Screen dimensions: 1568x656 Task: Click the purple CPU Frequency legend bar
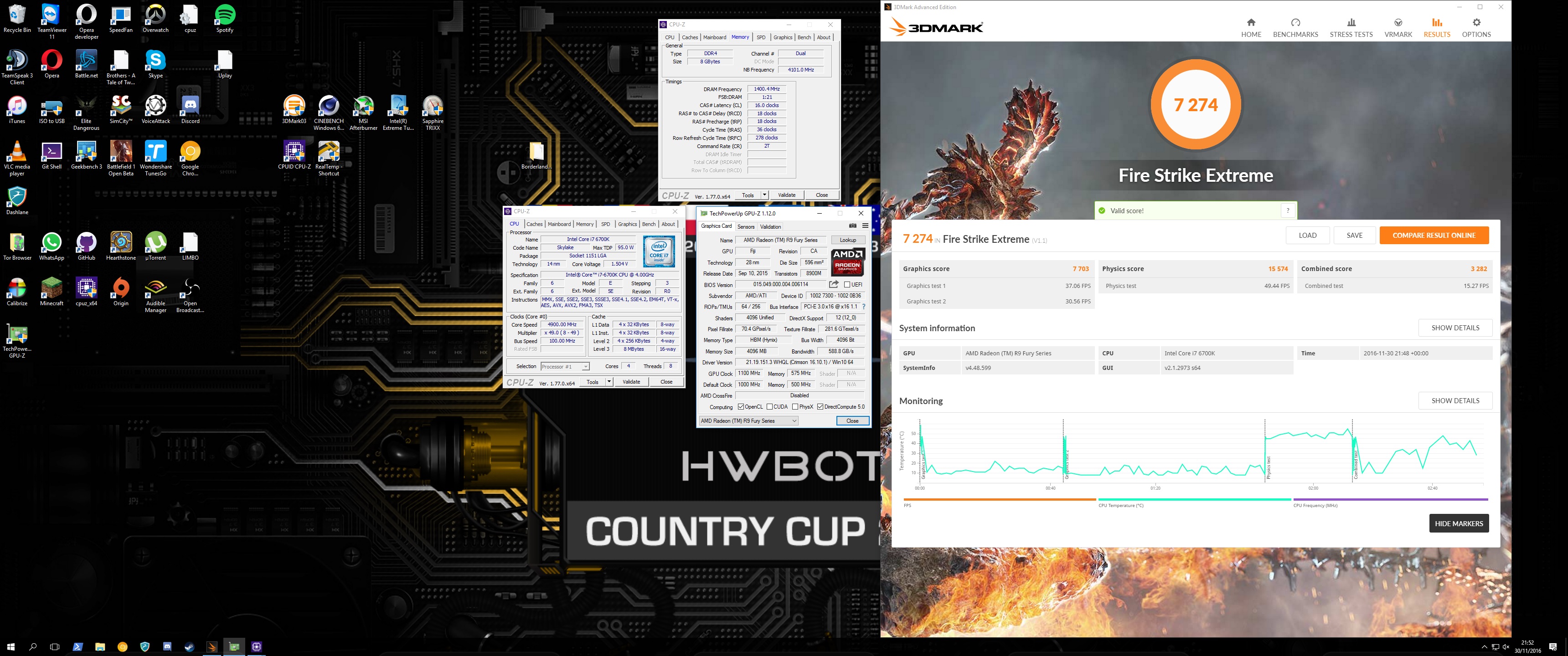1390,500
